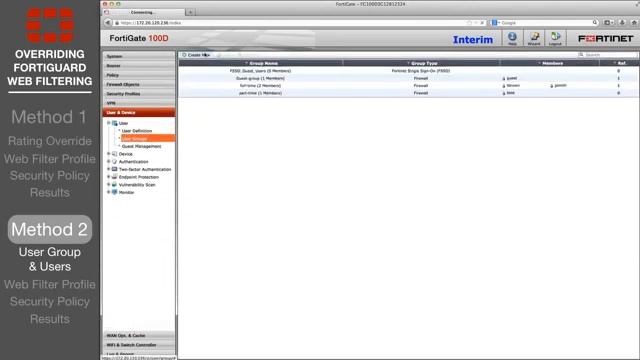Open the Policy menu section
This screenshot has height=360, width=640.
coord(139,75)
